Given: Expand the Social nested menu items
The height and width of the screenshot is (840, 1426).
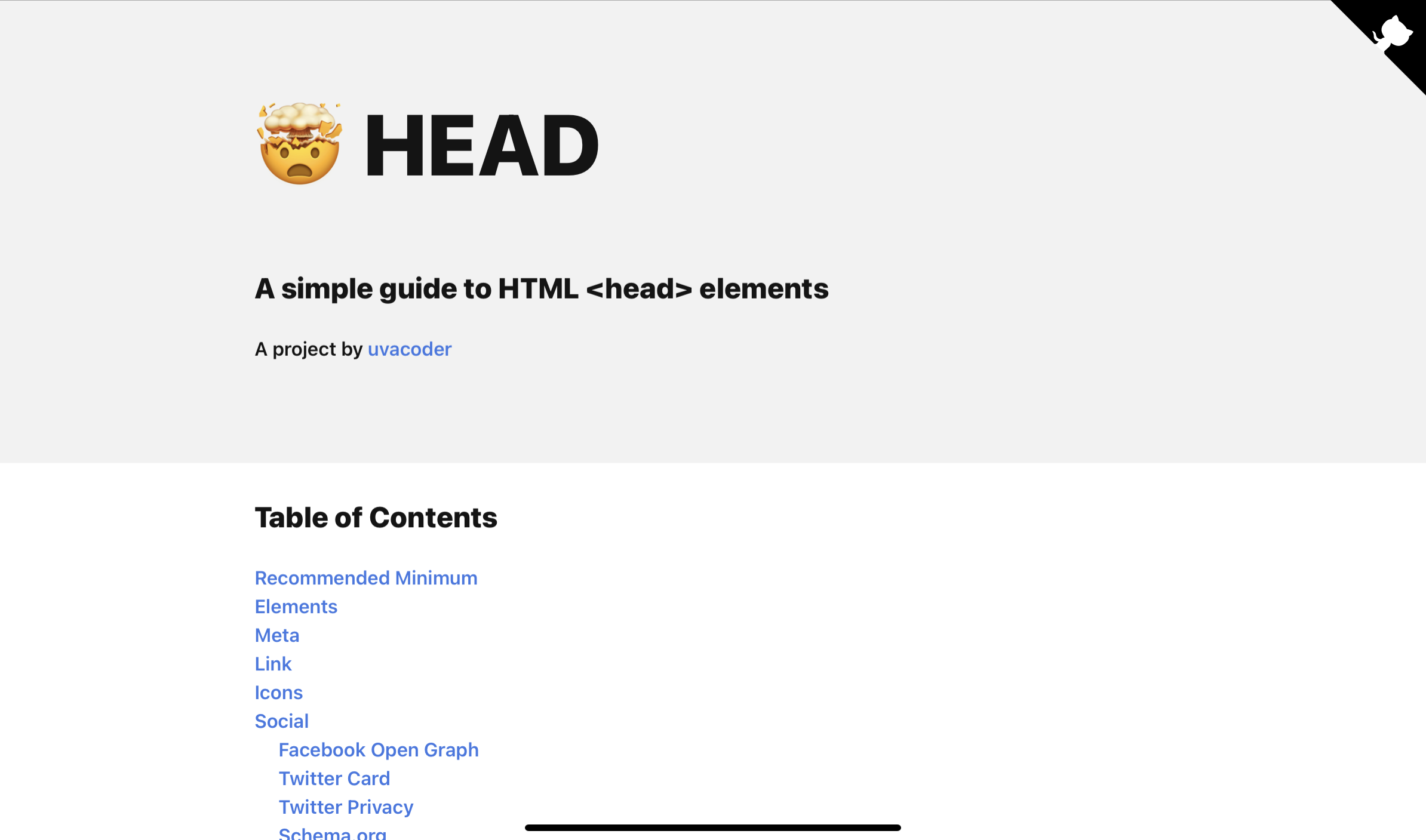Looking at the screenshot, I should [281, 720].
